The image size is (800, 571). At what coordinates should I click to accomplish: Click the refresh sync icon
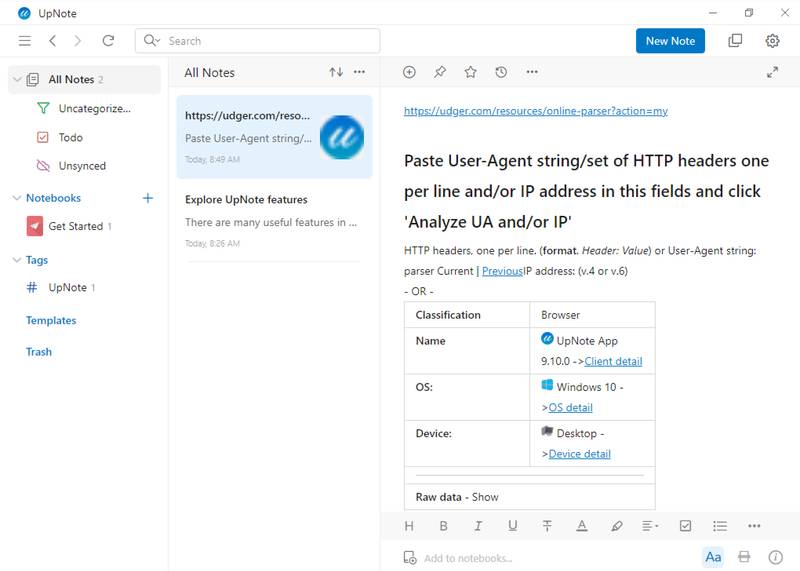pyautogui.click(x=108, y=41)
